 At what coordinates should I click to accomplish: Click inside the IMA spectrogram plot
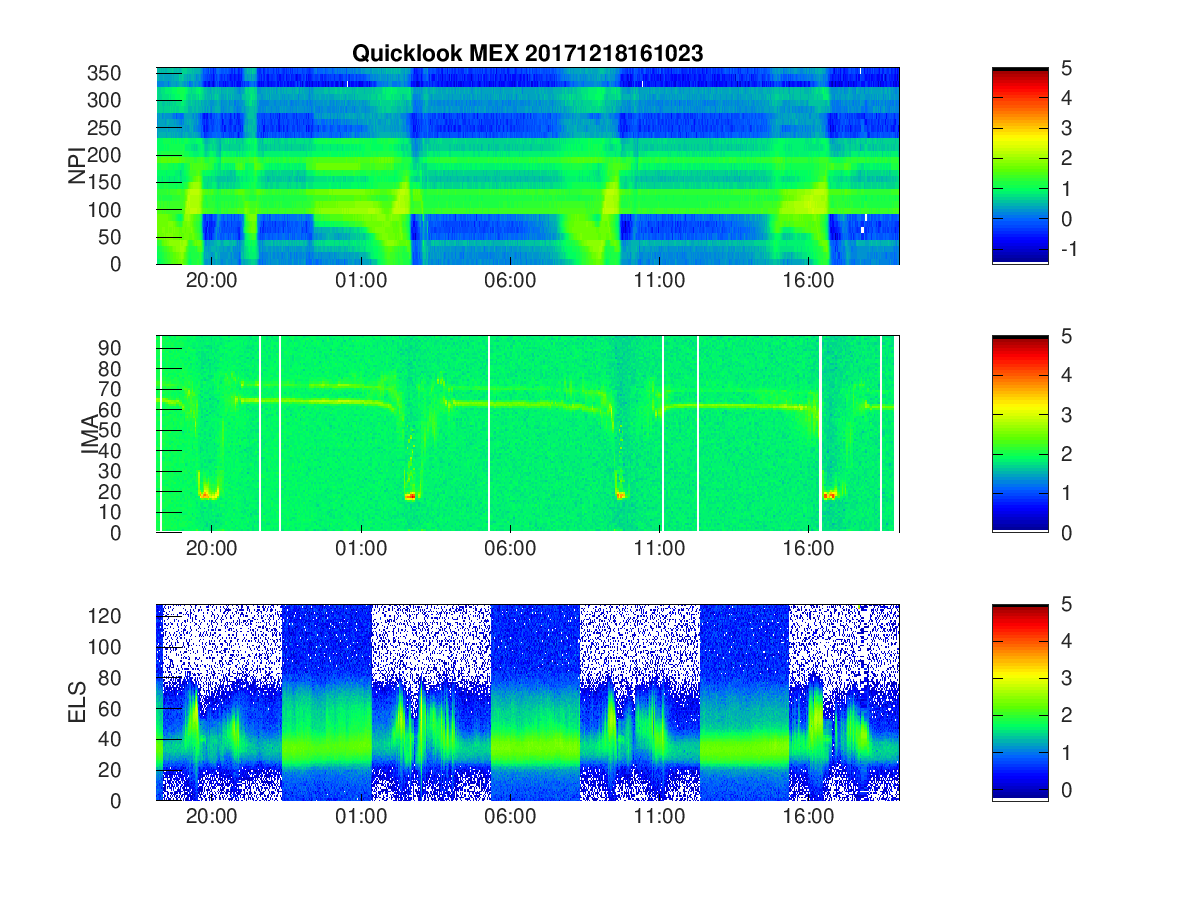pos(528,434)
